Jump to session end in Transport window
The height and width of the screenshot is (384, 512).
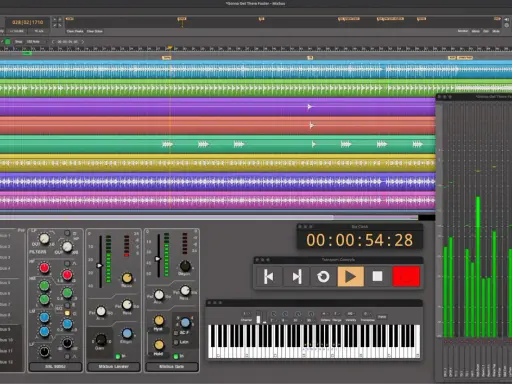(296, 277)
